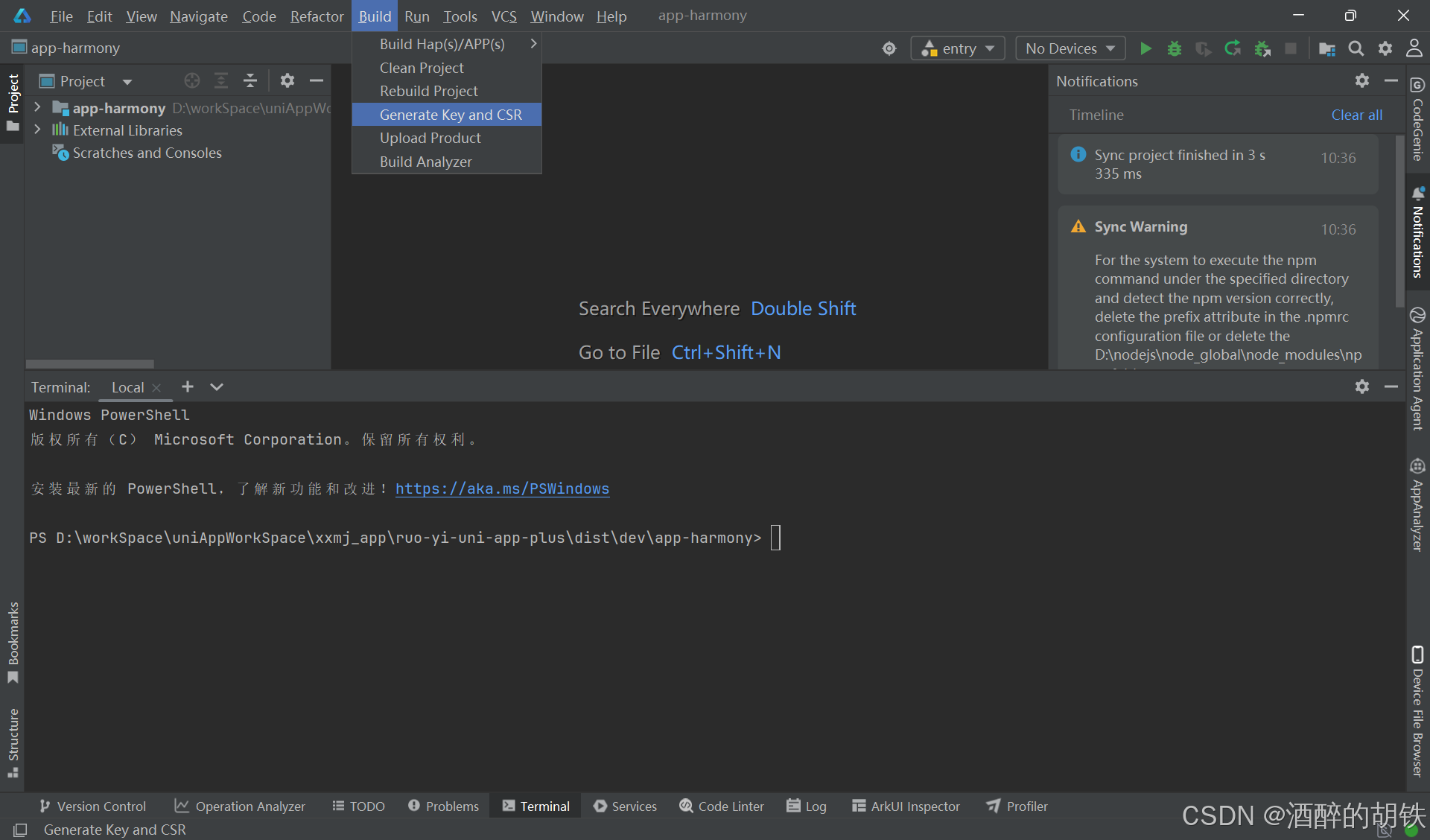Open the Problems tool window tab
Viewport: 1430px width, 840px height.
(444, 806)
